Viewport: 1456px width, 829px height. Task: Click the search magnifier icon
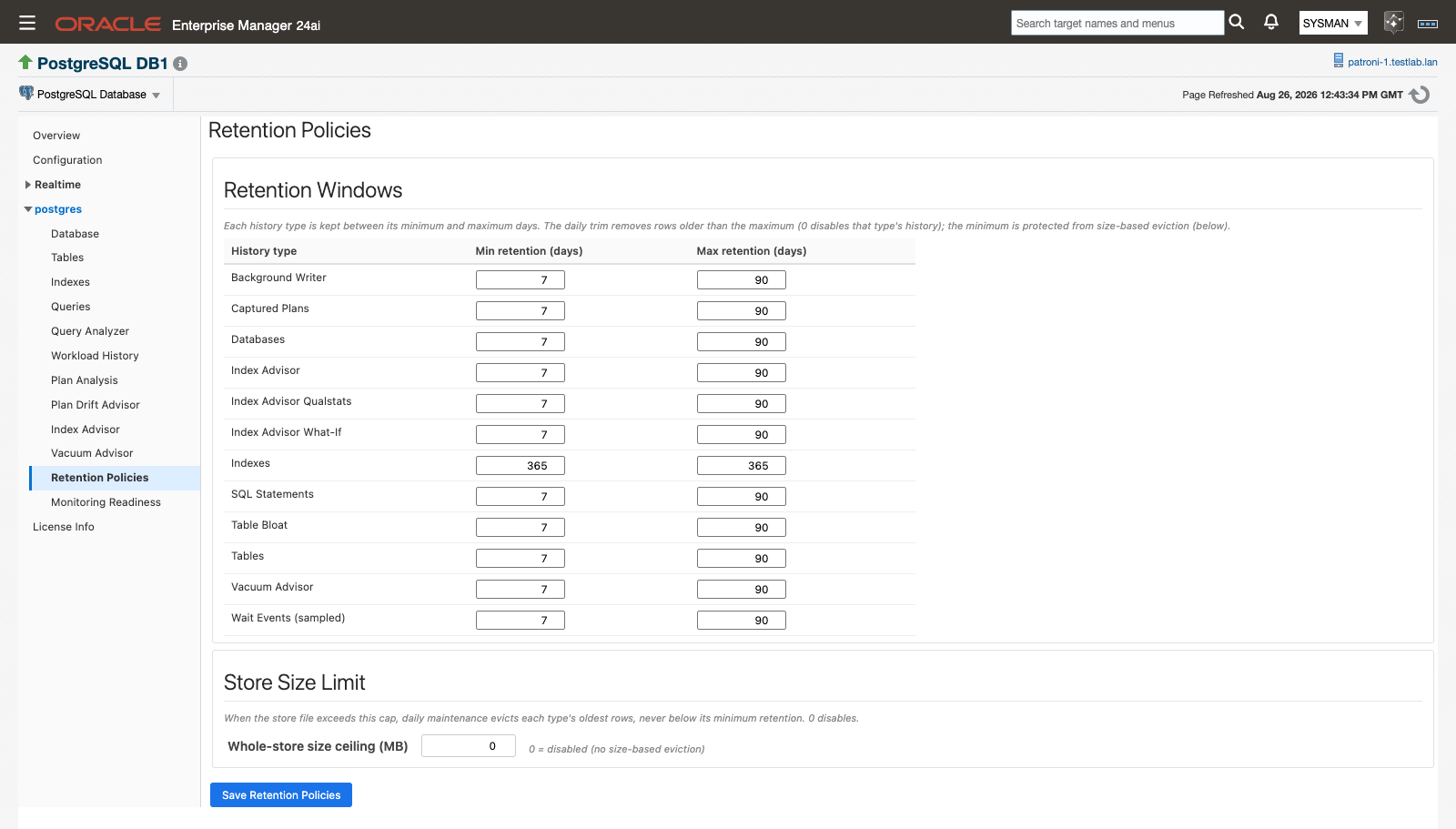pos(1237,22)
